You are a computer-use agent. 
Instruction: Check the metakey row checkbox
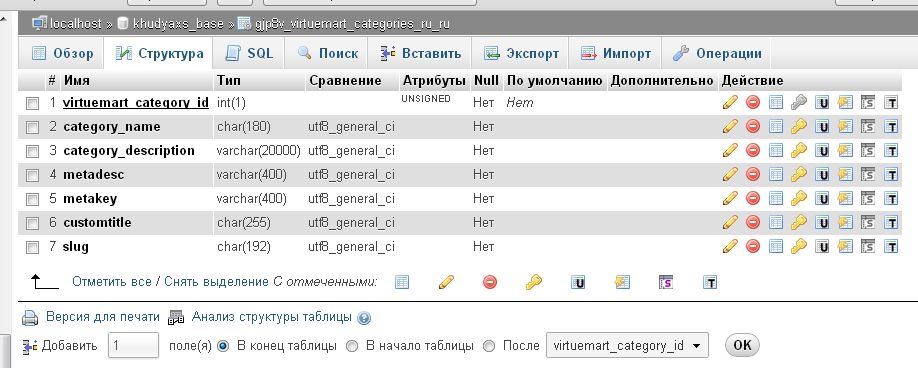click(32, 200)
